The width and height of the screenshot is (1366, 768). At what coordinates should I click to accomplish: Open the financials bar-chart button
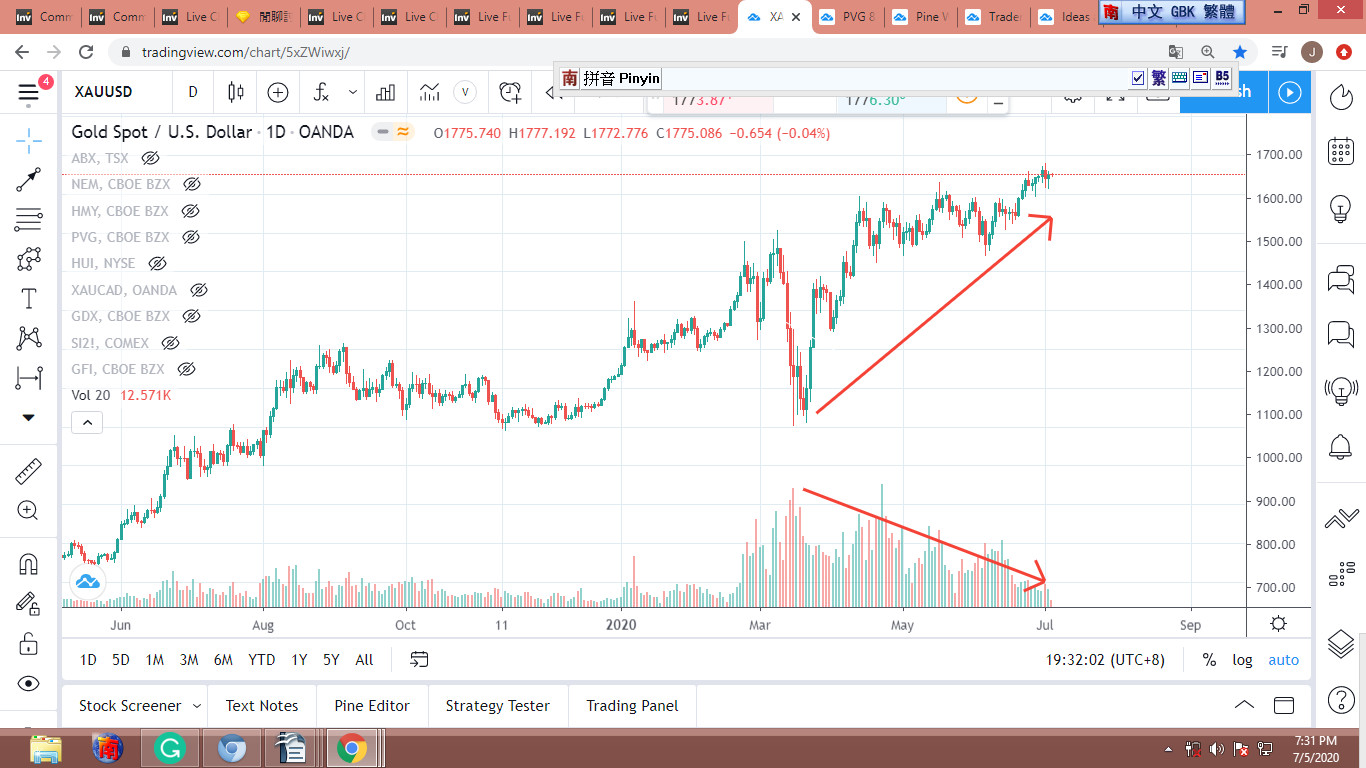coord(385,92)
